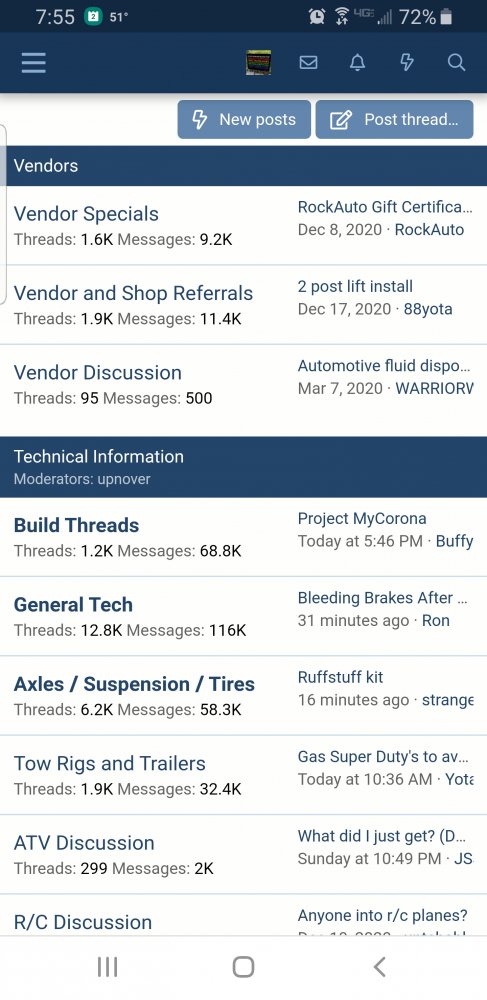
Task: Open Vendor and Shop Referrals forum
Action: pyautogui.click(x=133, y=293)
